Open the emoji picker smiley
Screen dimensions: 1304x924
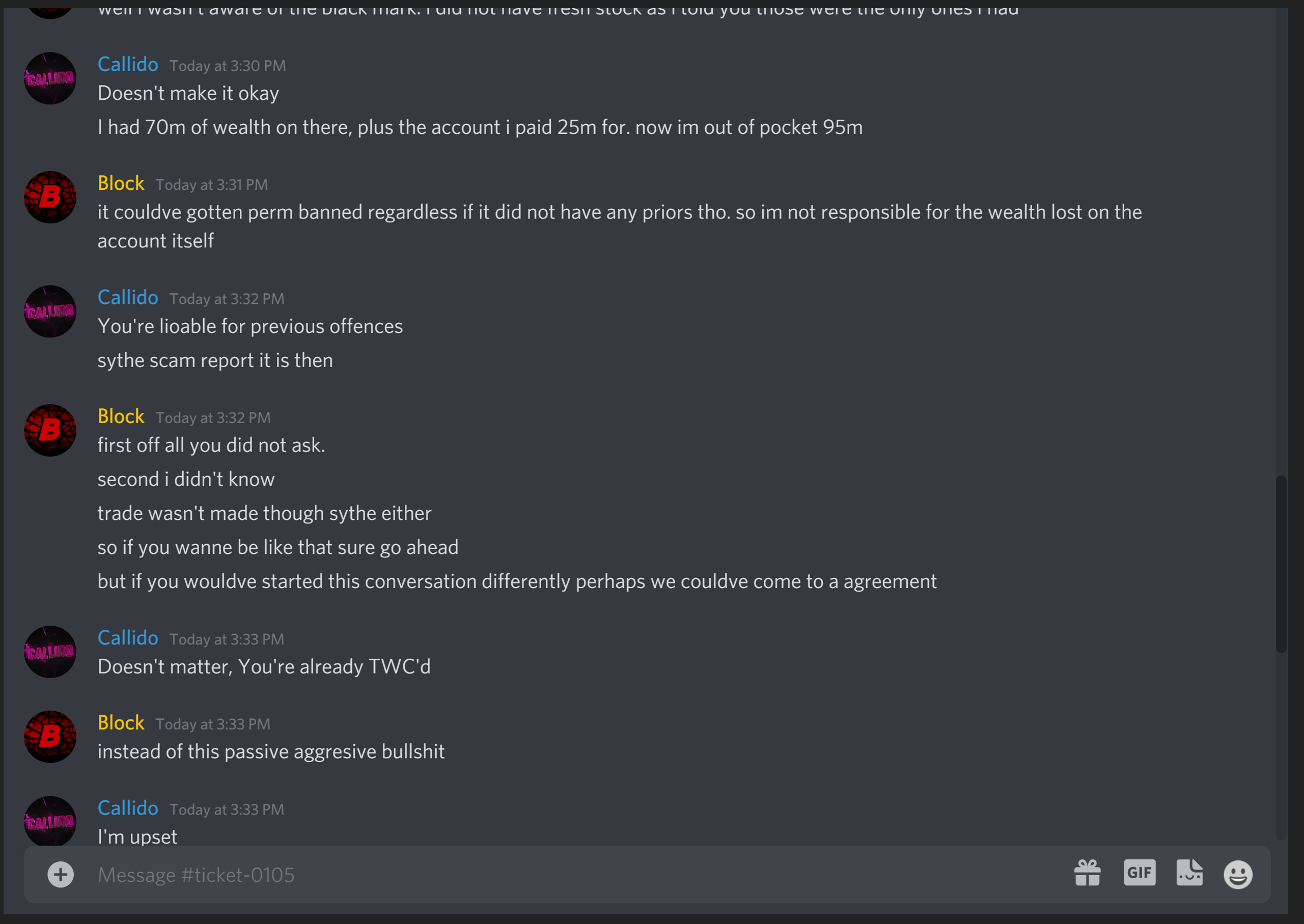point(1238,875)
